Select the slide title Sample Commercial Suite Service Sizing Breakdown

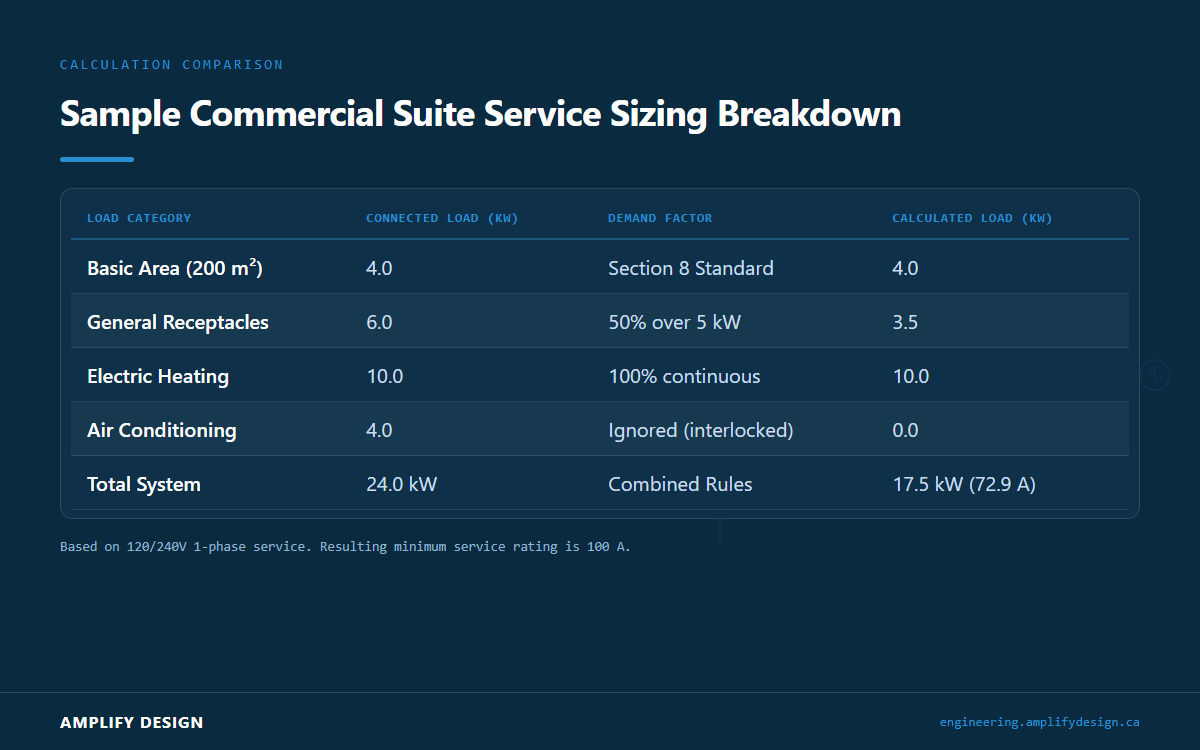pyautogui.click(x=480, y=113)
